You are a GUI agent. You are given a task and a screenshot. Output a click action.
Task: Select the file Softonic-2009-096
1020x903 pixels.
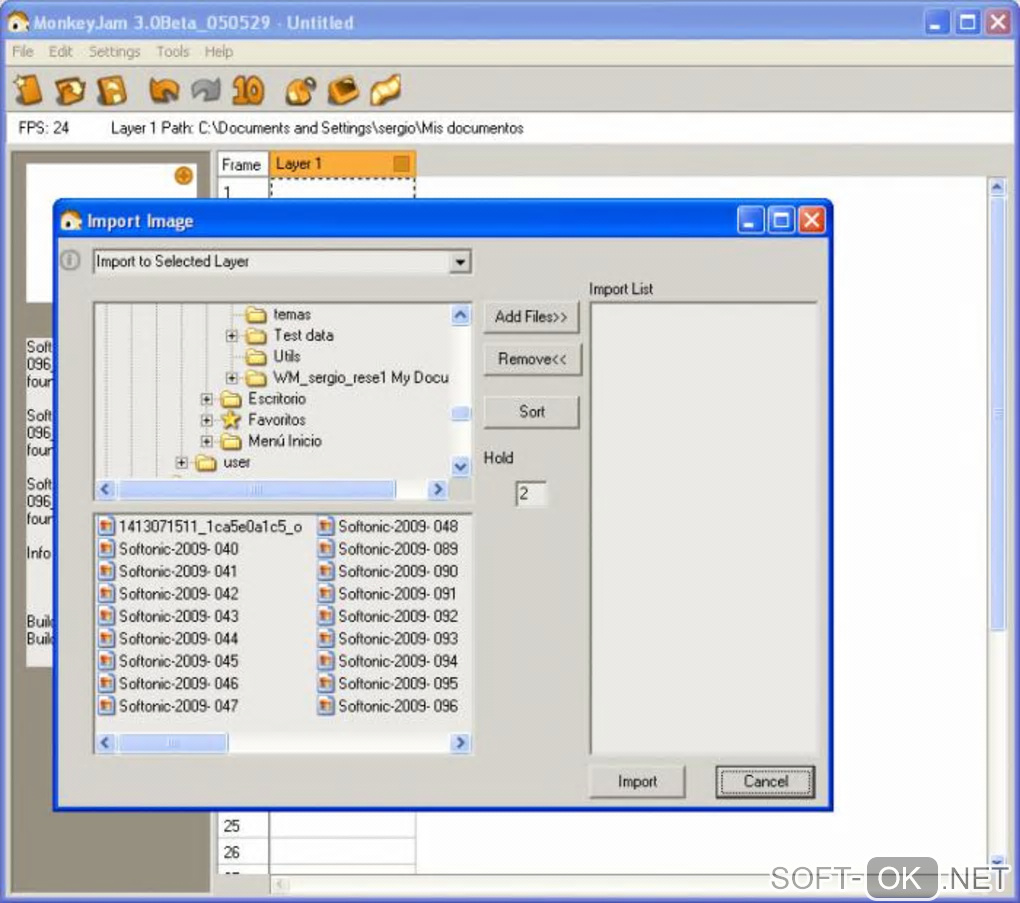(x=388, y=706)
